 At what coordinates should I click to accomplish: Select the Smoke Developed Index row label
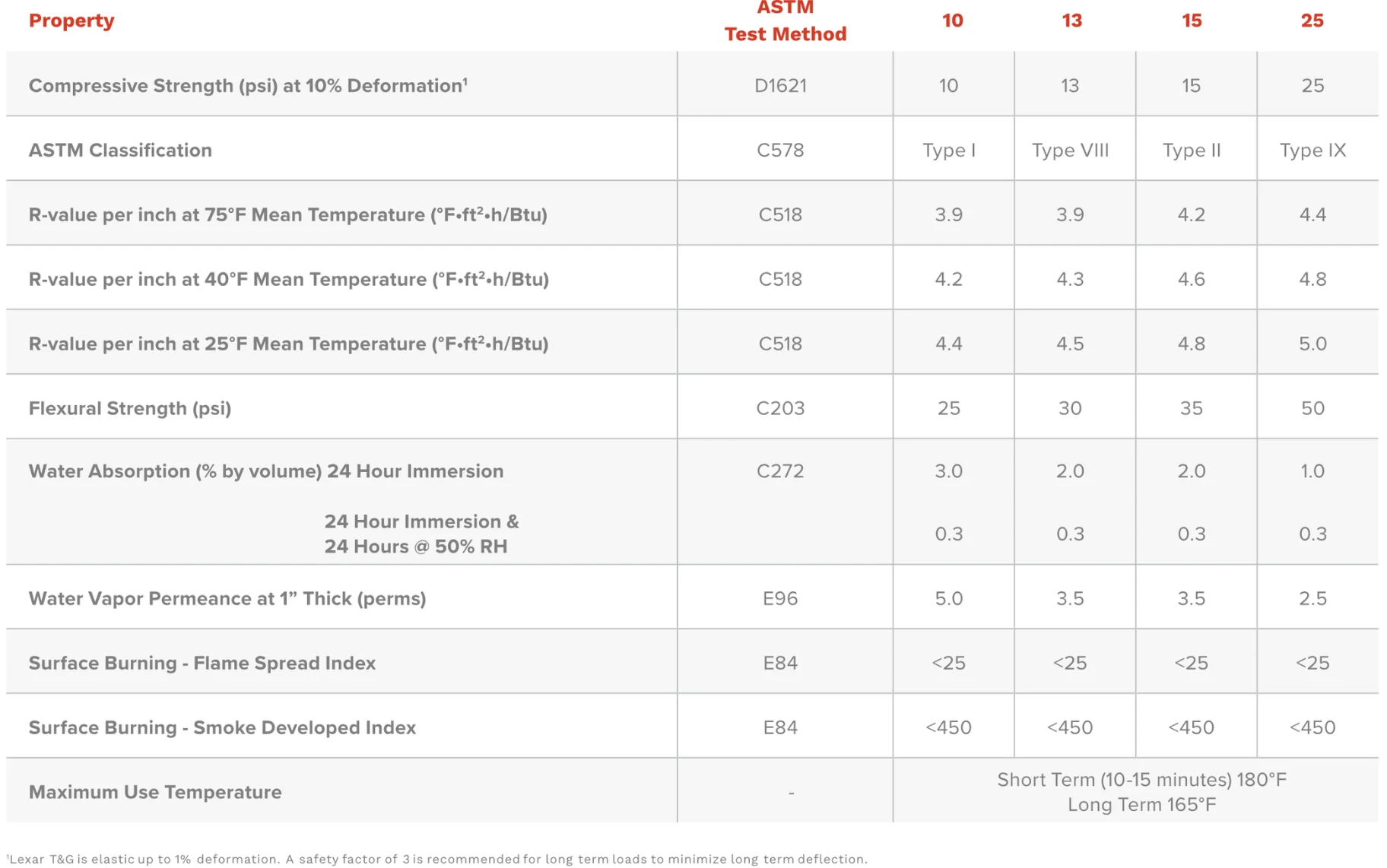tap(222, 728)
